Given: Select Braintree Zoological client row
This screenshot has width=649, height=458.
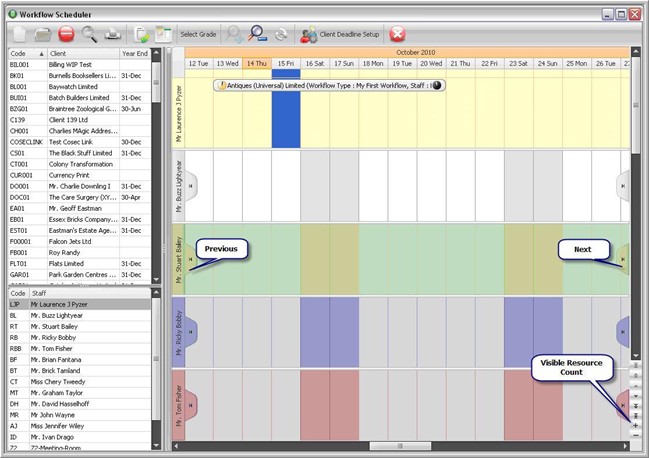Looking at the screenshot, I should point(79,109).
